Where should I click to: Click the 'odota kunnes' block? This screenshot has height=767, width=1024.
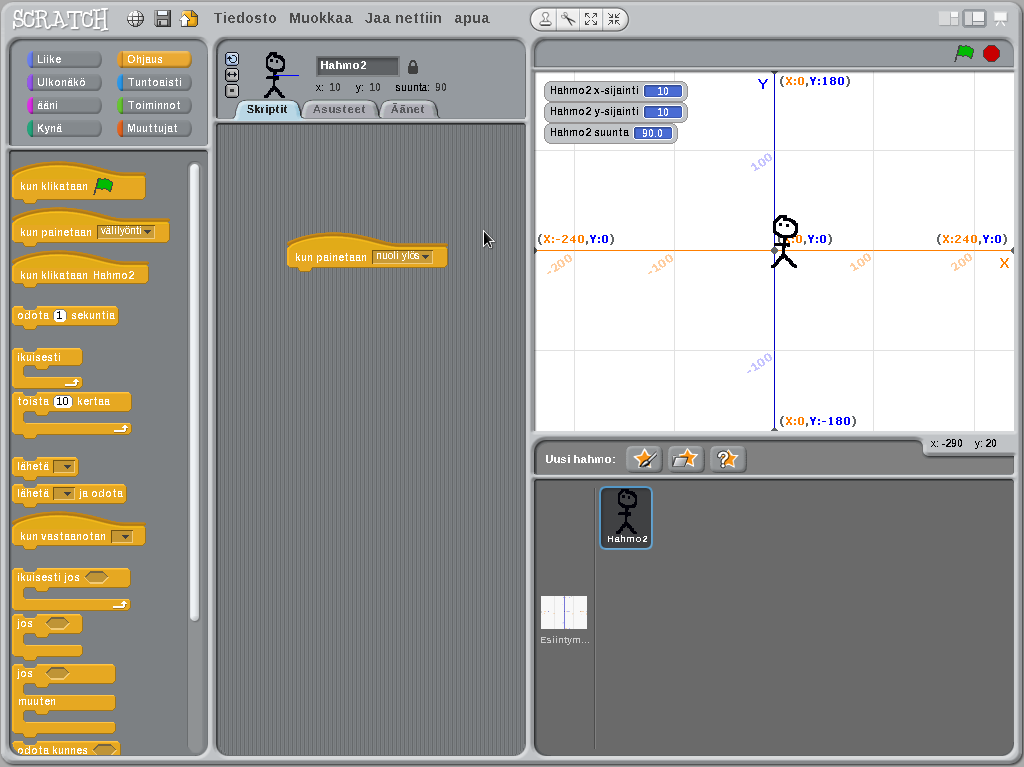(x=65, y=749)
